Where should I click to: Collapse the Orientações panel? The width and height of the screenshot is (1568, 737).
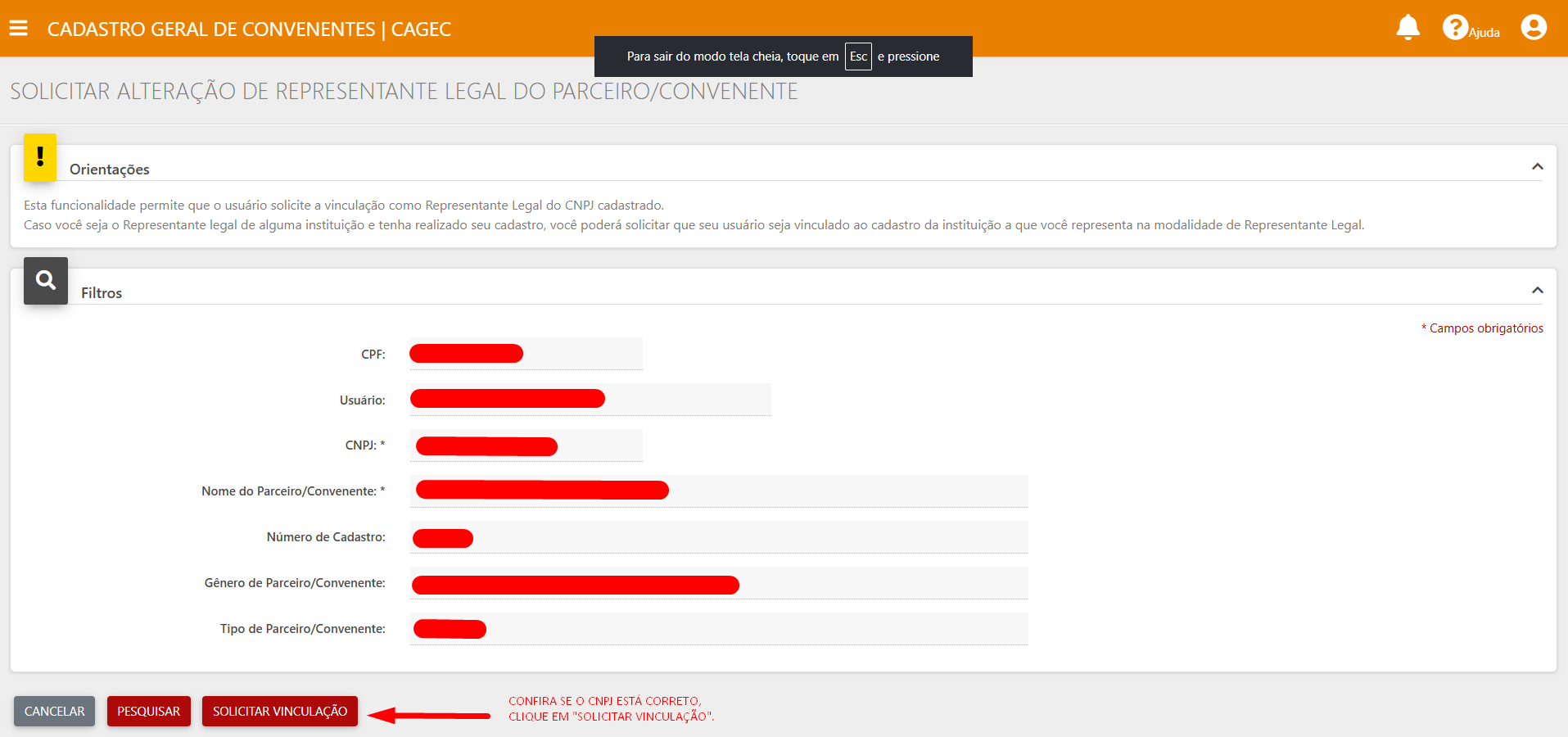tap(1537, 167)
